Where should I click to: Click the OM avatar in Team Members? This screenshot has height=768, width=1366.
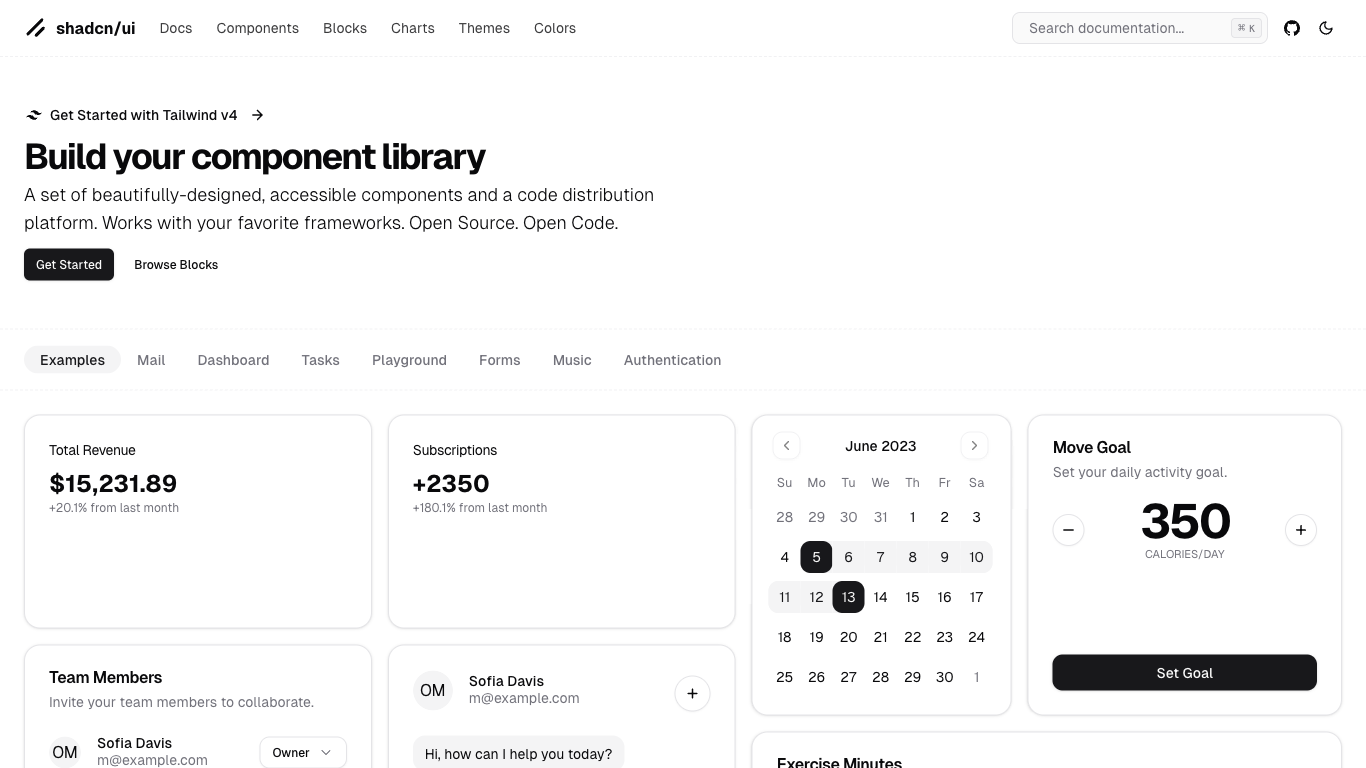pyautogui.click(x=65, y=752)
